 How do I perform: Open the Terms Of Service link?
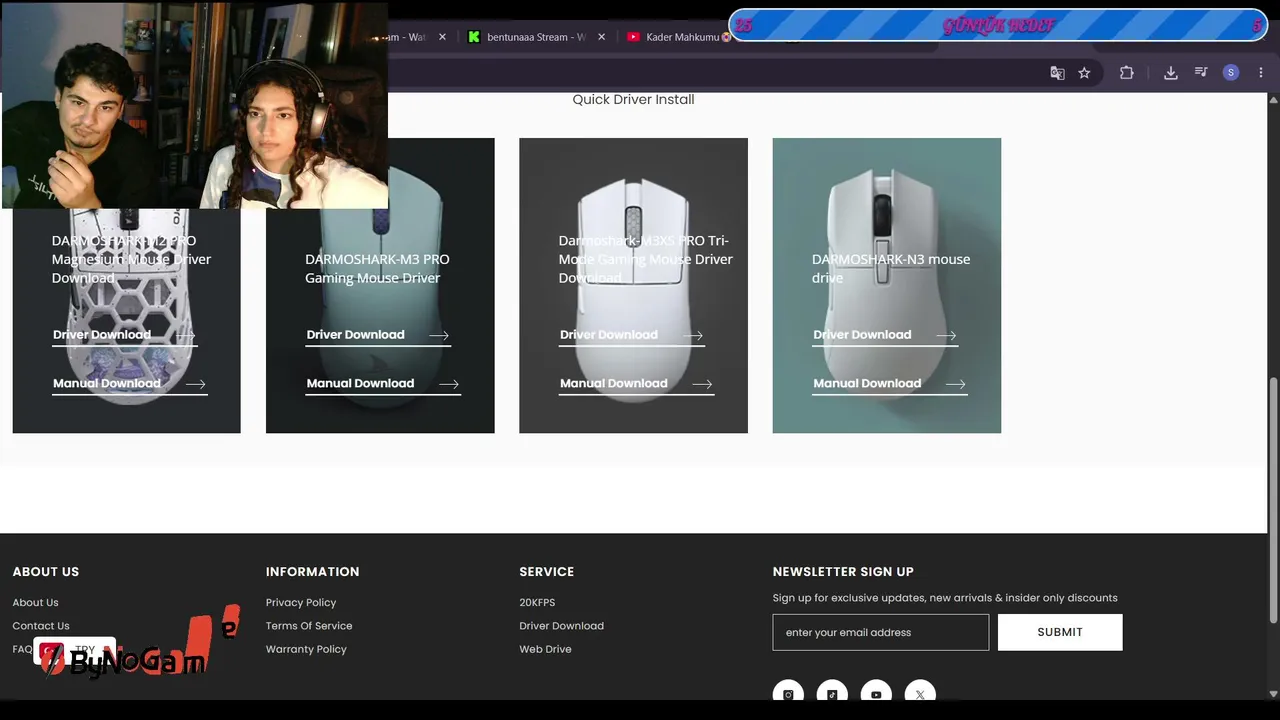coord(309,626)
